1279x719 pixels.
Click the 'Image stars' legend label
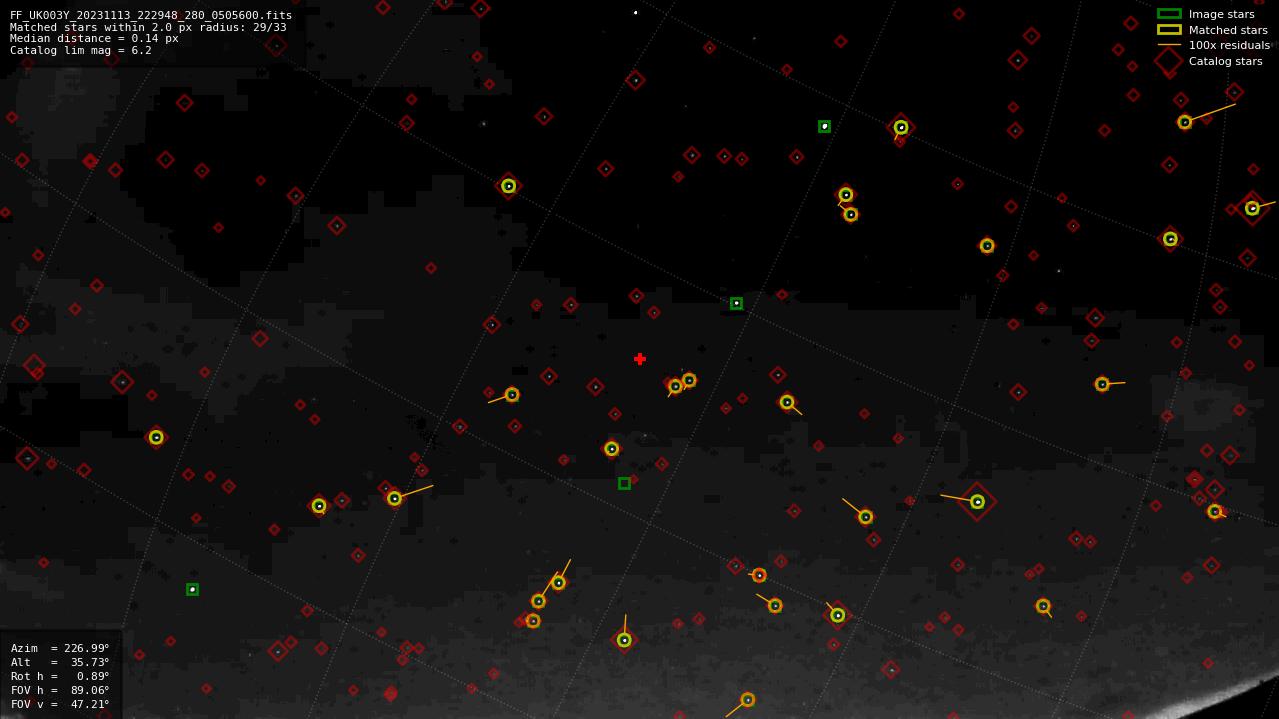point(1221,14)
